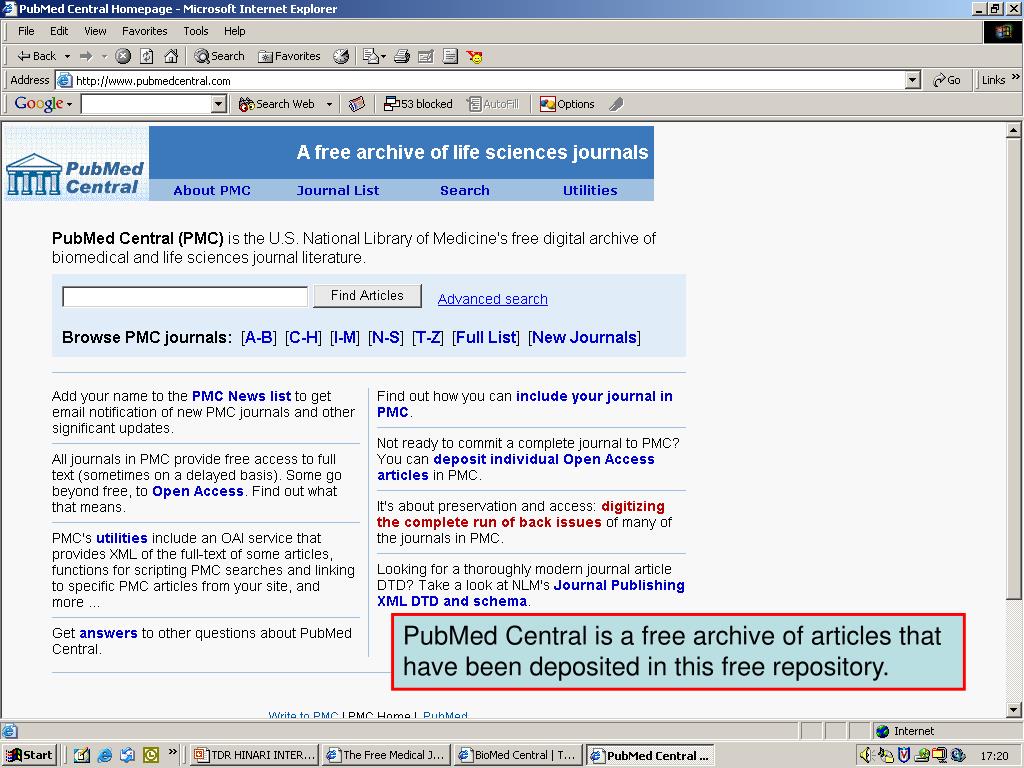Open the View menu
The height and width of the screenshot is (768, 1024).
click(95, 31)
